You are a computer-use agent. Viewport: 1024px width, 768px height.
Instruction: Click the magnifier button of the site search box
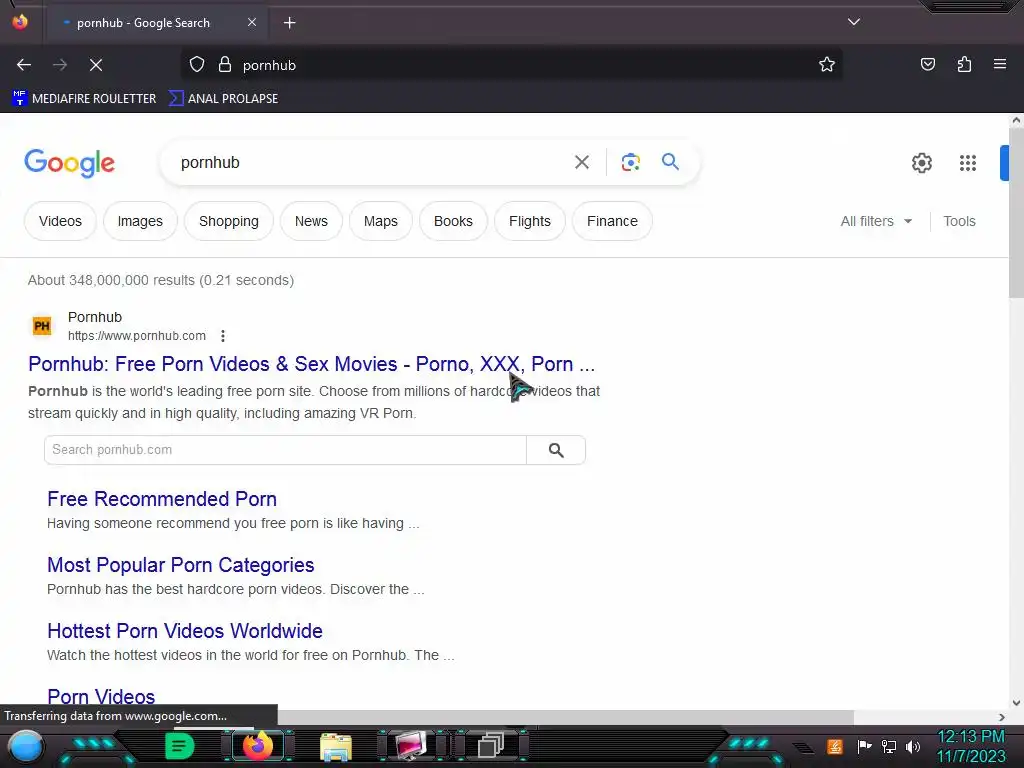556,450
